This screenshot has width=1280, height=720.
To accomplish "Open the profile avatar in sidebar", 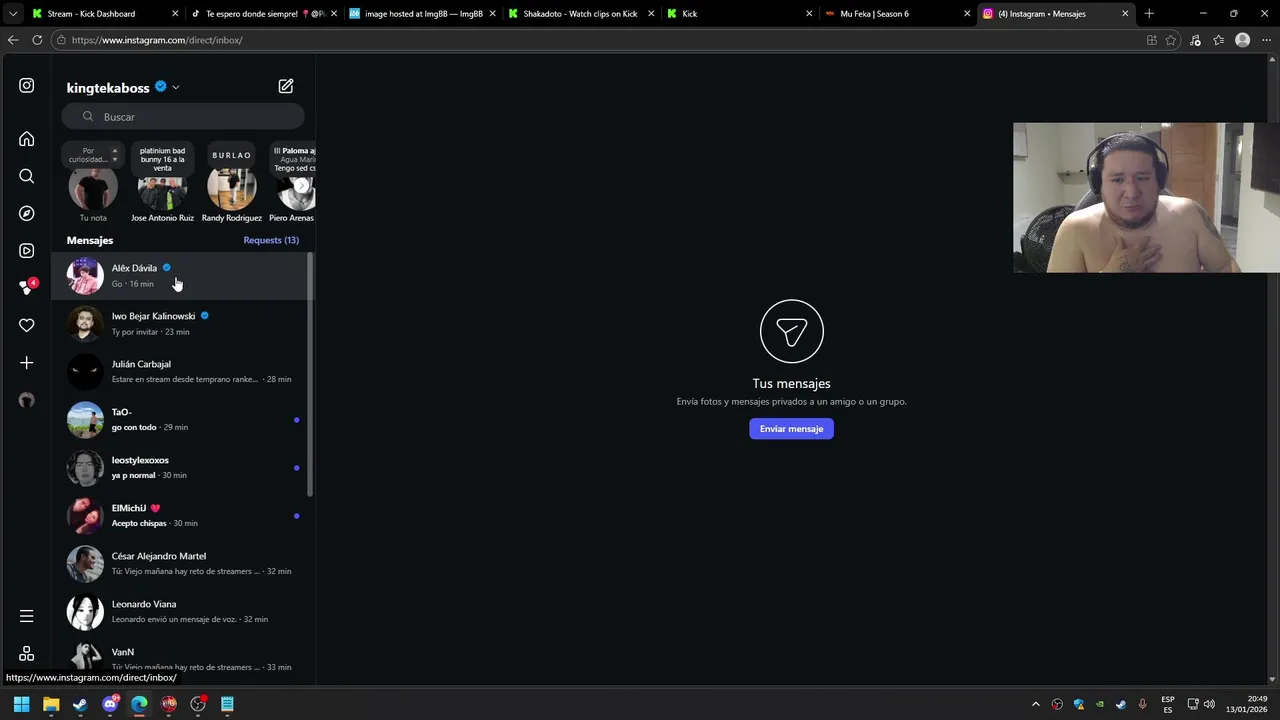I will point(27,400).
